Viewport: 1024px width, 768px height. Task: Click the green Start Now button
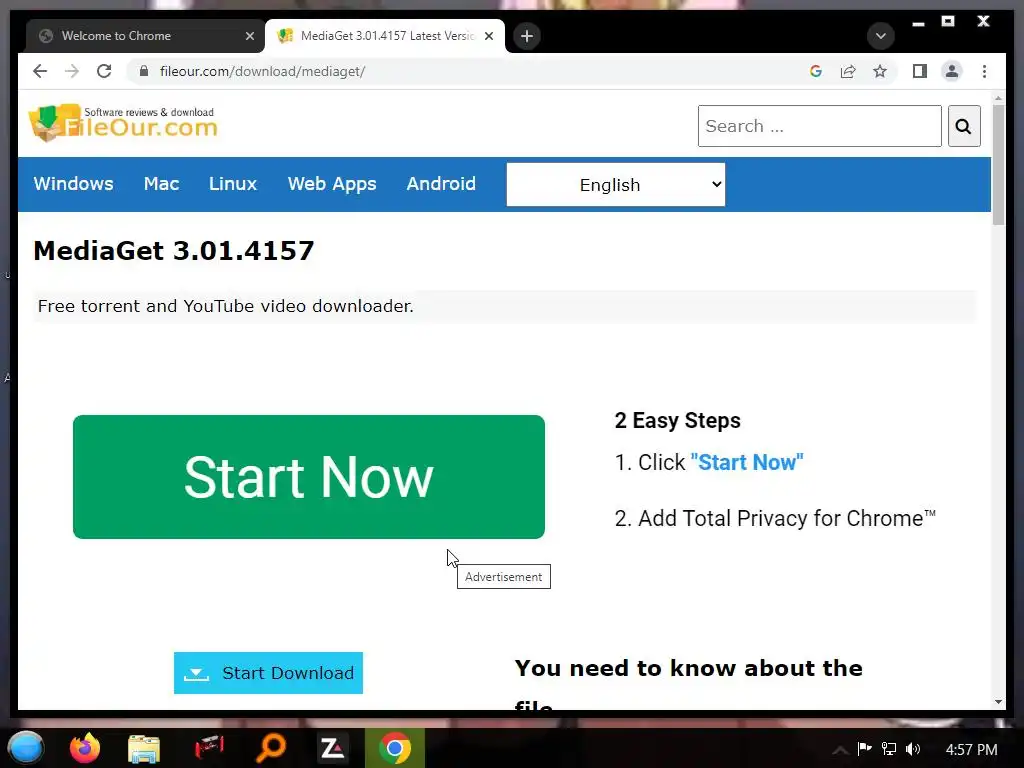point(309,477)
